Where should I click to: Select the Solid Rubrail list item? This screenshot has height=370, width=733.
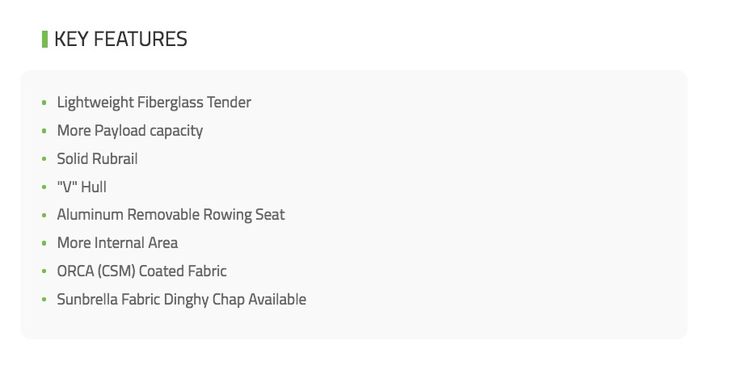[97, 159]
